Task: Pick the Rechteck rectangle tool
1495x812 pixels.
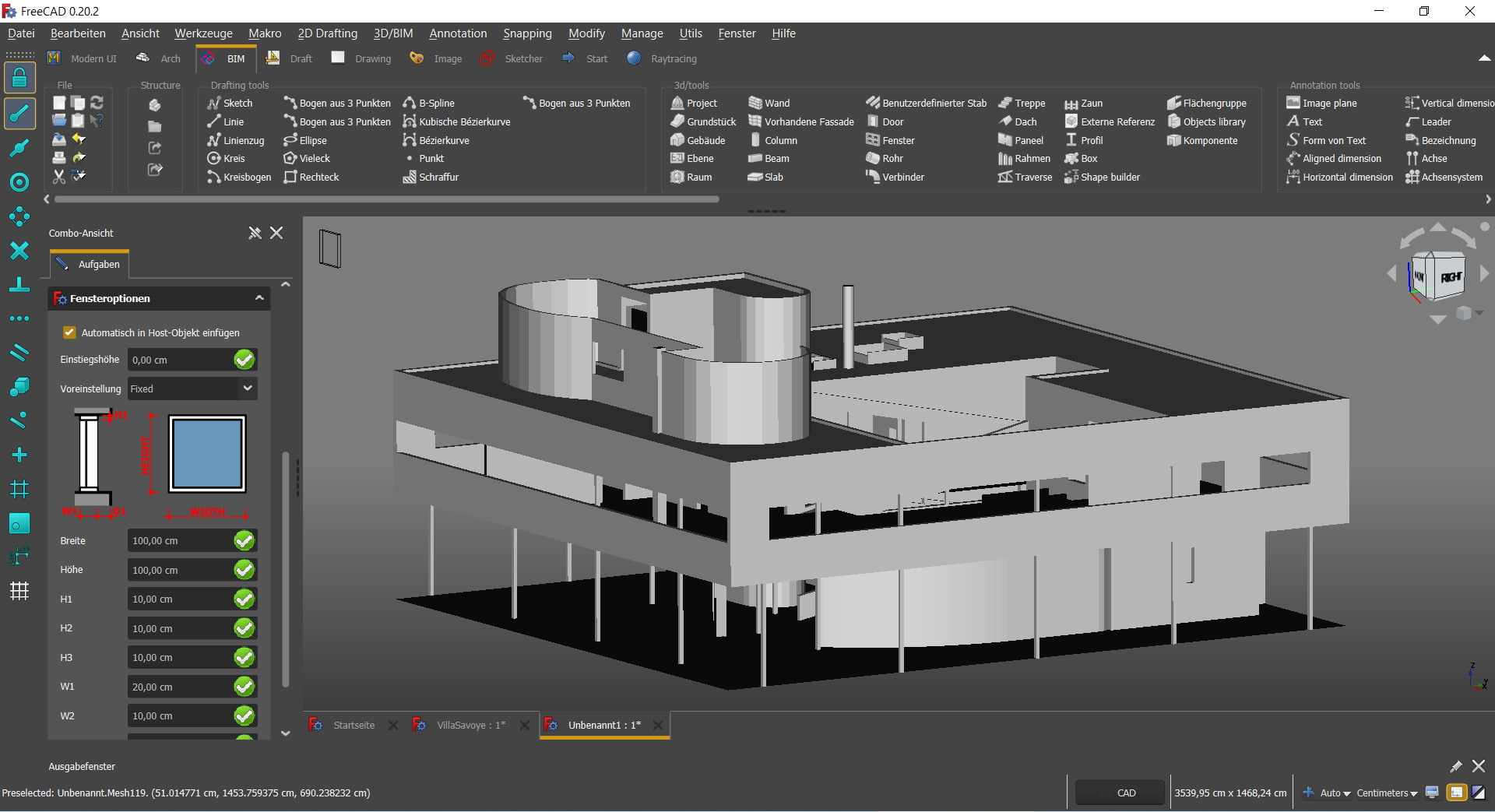Action: [311, 177]
